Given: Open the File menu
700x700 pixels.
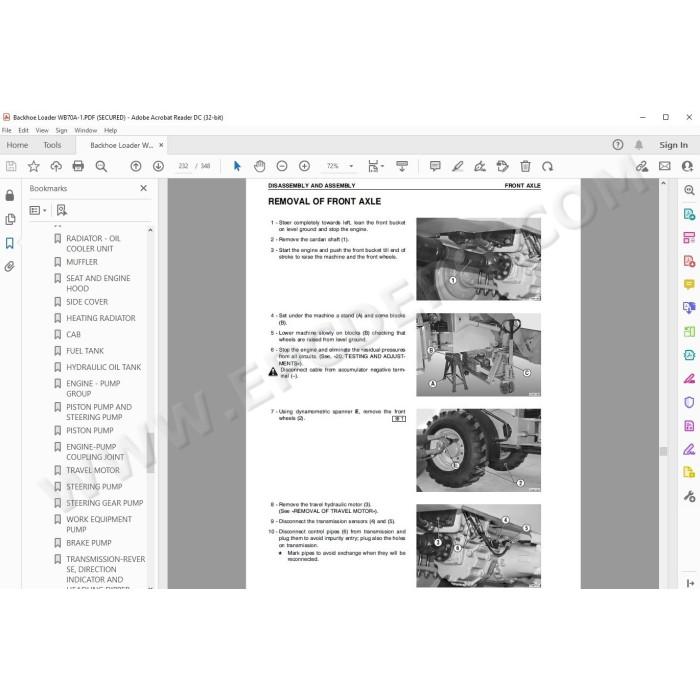Looking at the screenshot, I should pyautogui.click(x=7, y=130).
